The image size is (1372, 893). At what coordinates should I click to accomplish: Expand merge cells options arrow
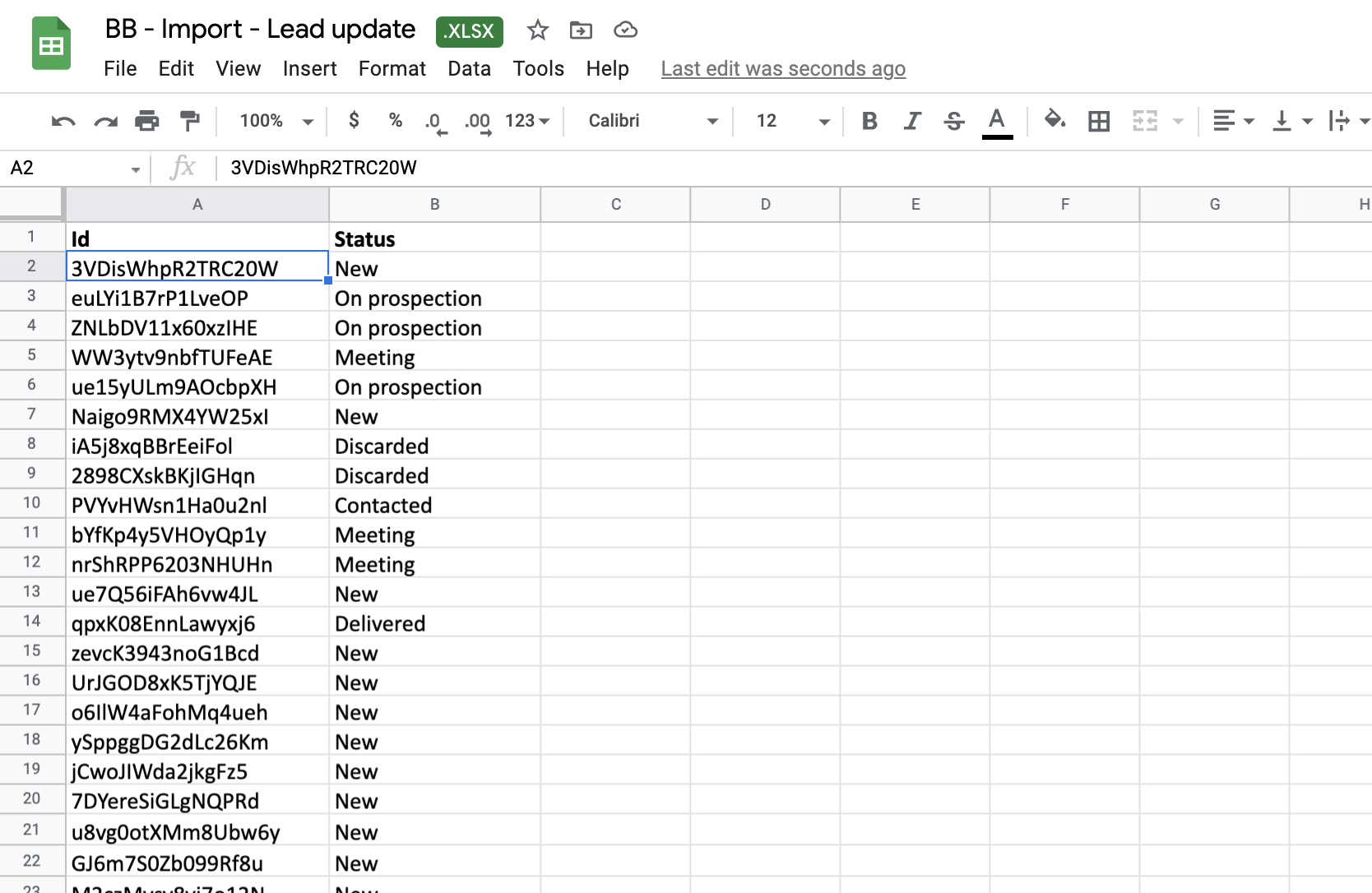pos(1178,121)
